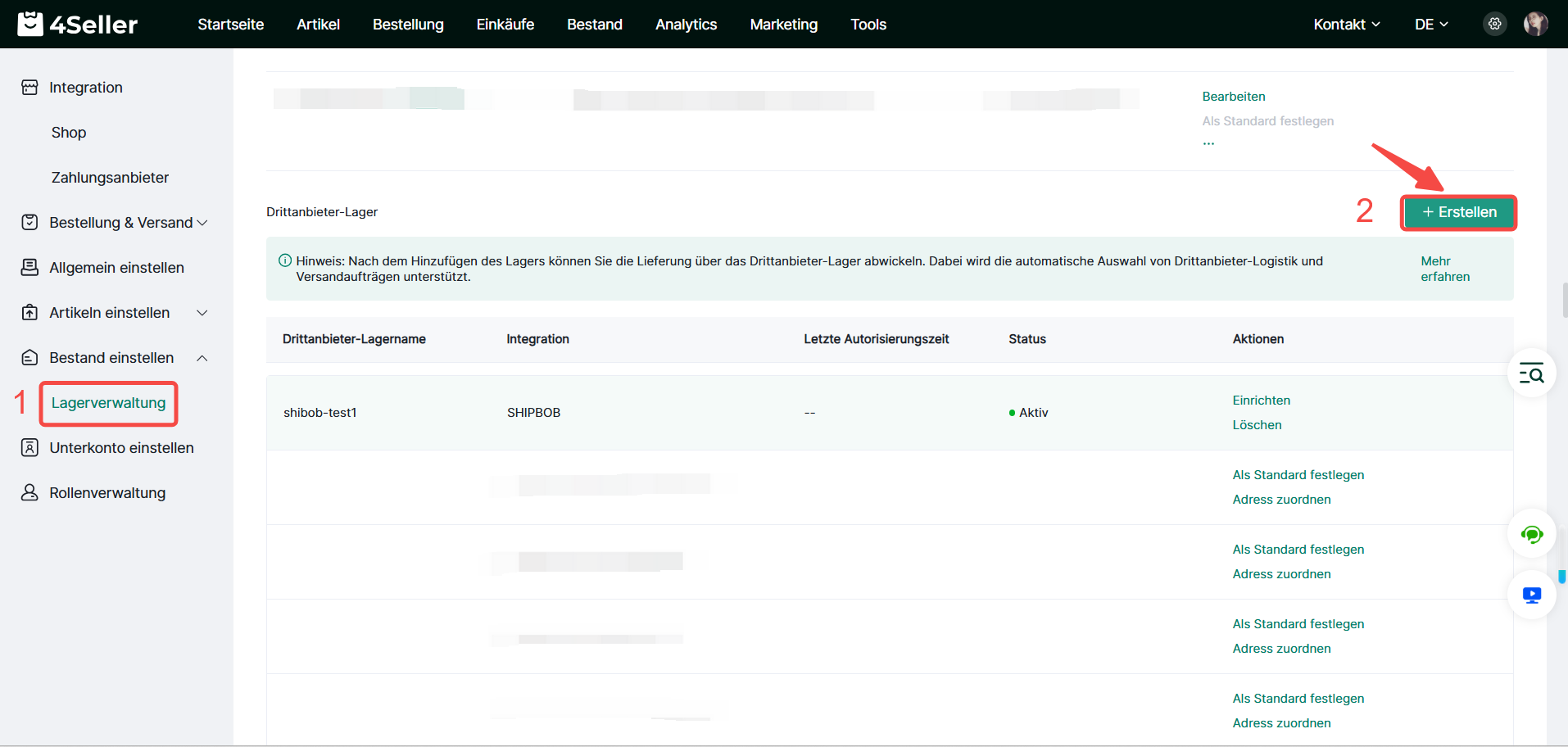Open the video tutorial floating icon
The width and height of the screenshot is (1568, 747).
(x=1531, y=595)
